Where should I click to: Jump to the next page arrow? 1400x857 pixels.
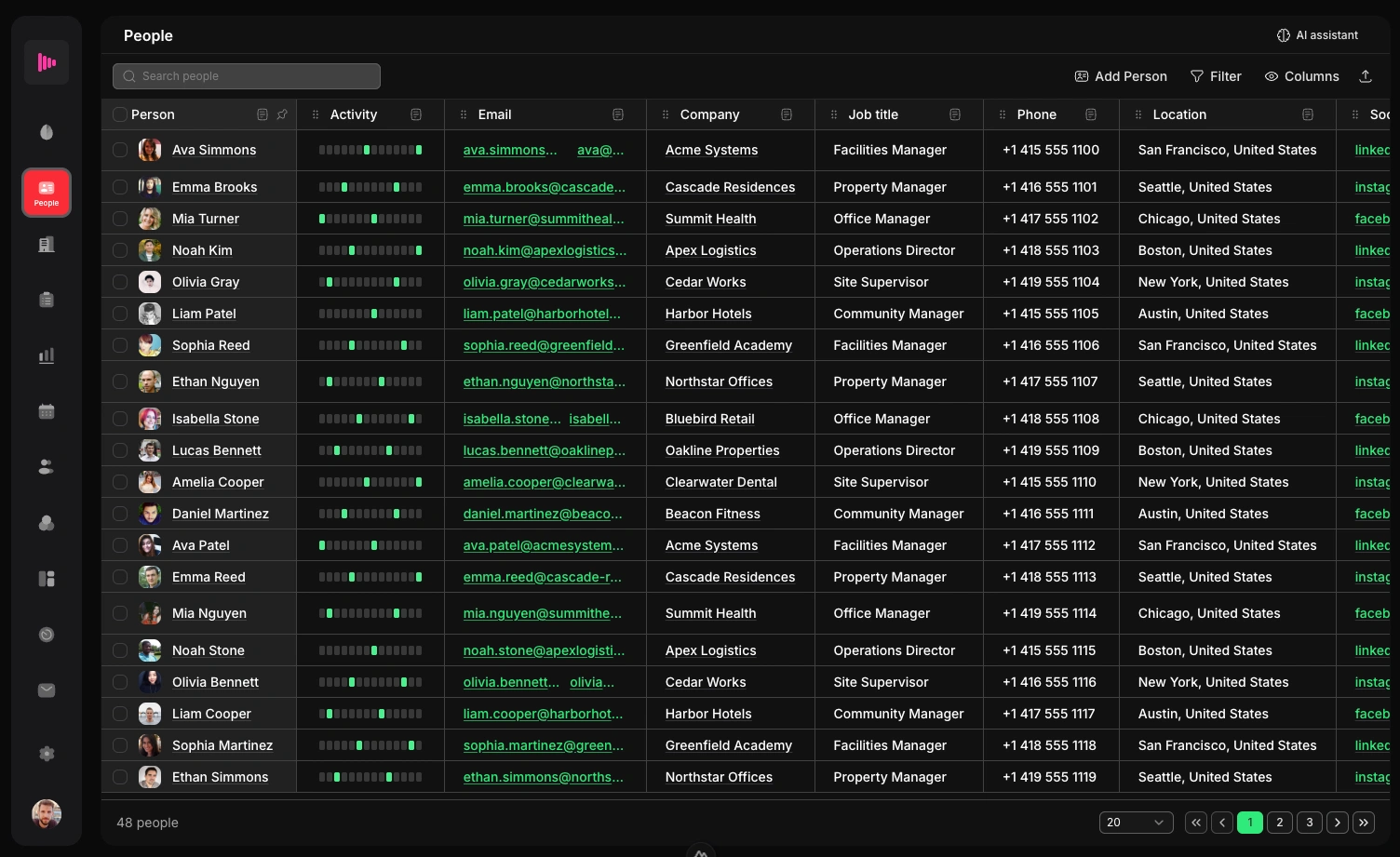coord(1338,823)
